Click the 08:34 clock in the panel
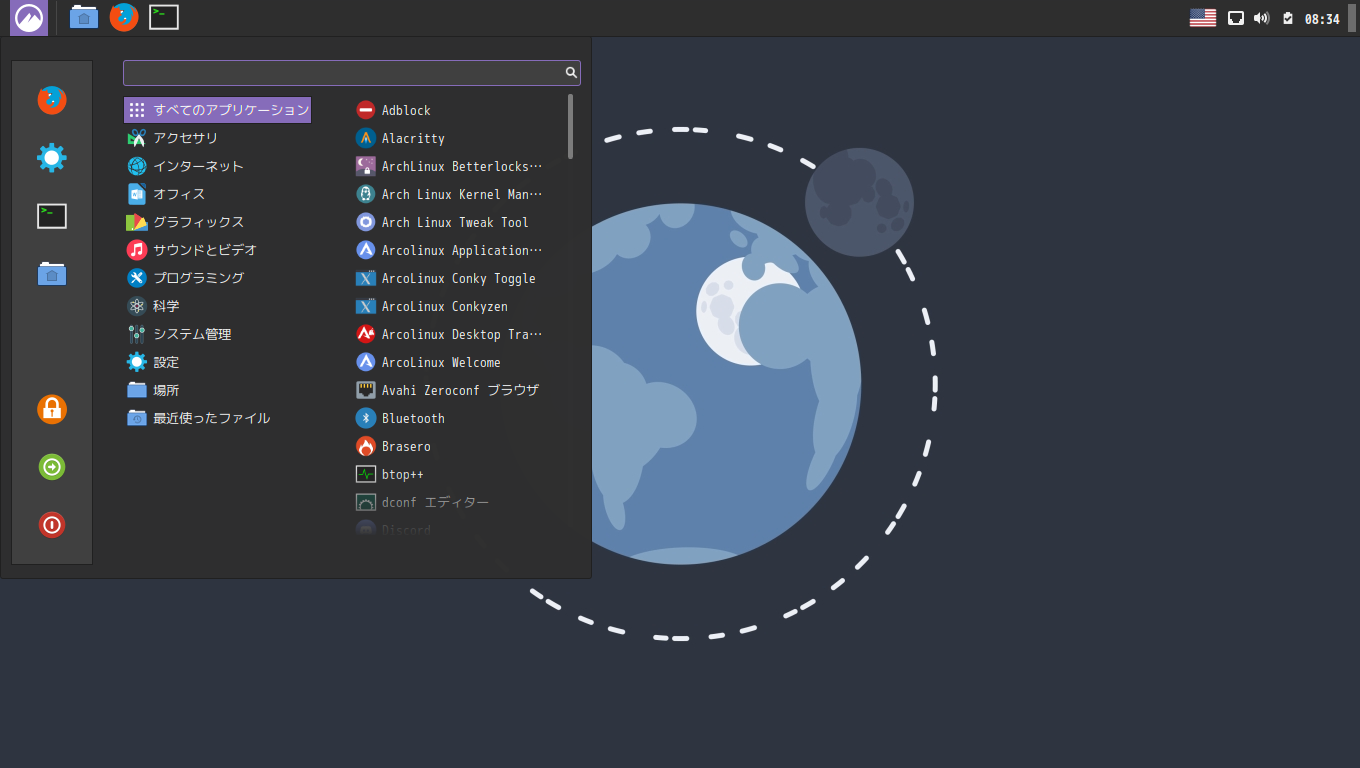This screenshot has width=1360, height=768. click(x=1322, y=19)
